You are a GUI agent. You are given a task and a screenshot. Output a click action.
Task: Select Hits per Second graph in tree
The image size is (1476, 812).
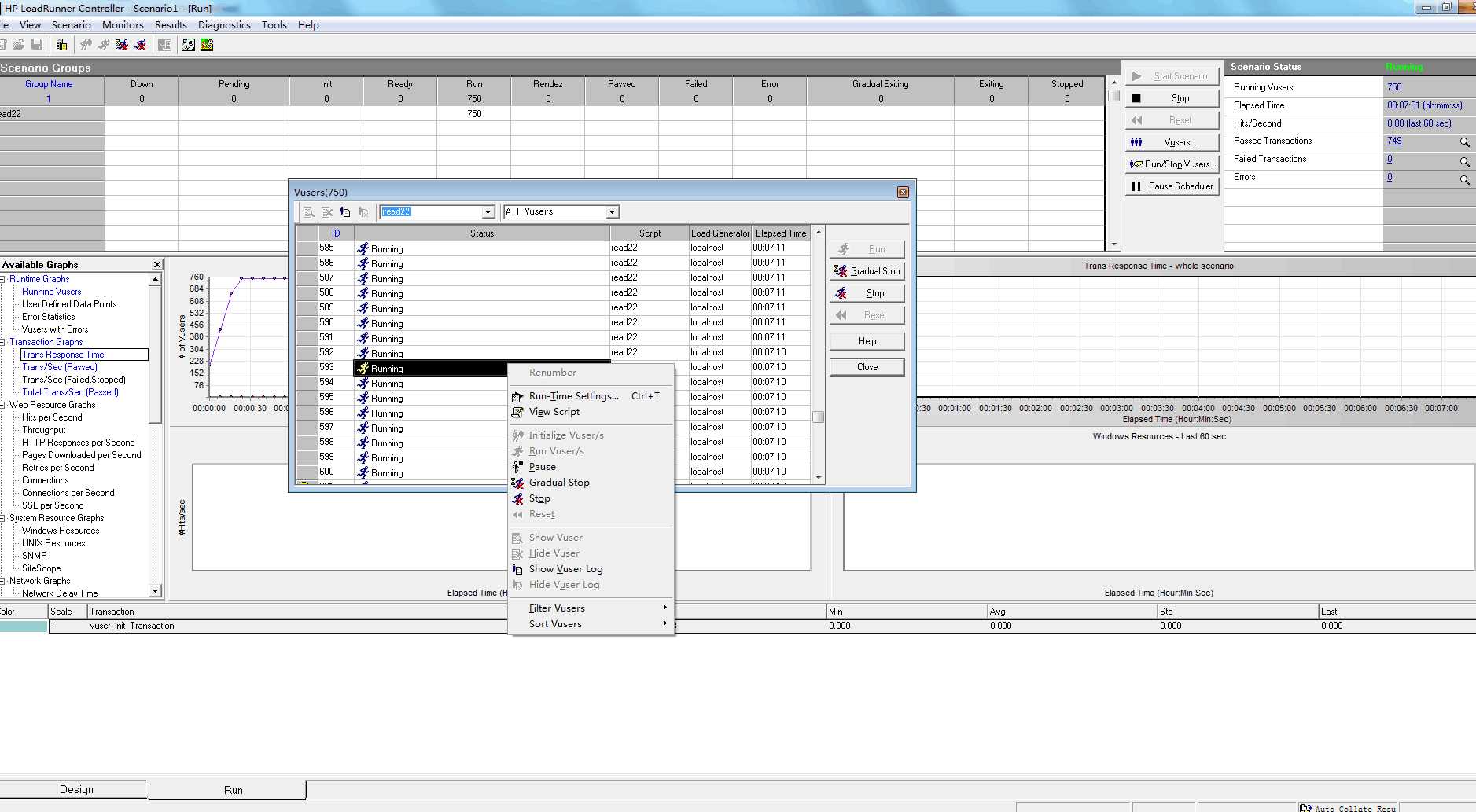[x=52, y=417]
